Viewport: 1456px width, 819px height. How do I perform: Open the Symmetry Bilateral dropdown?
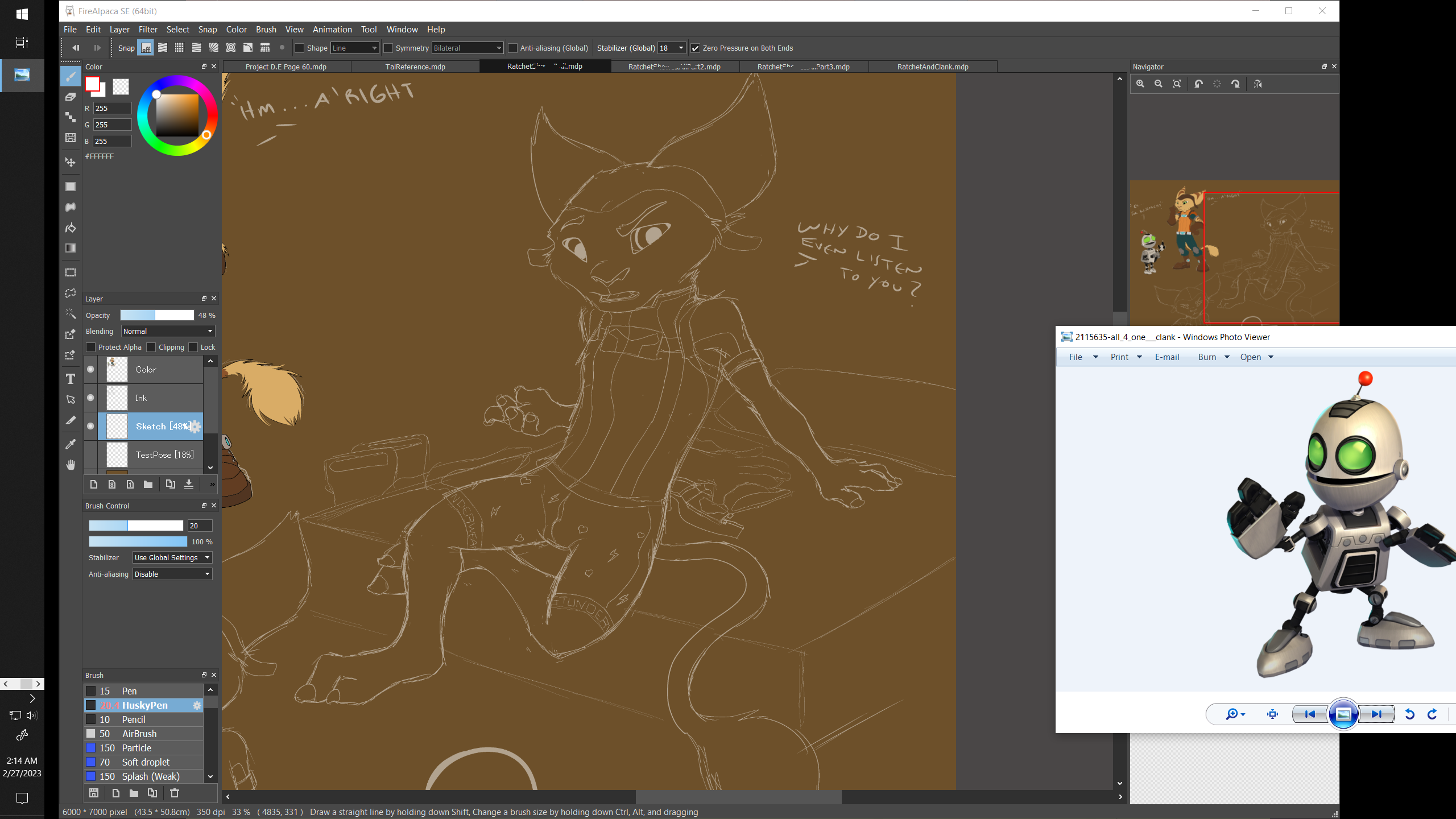click(x=468, y=48)
